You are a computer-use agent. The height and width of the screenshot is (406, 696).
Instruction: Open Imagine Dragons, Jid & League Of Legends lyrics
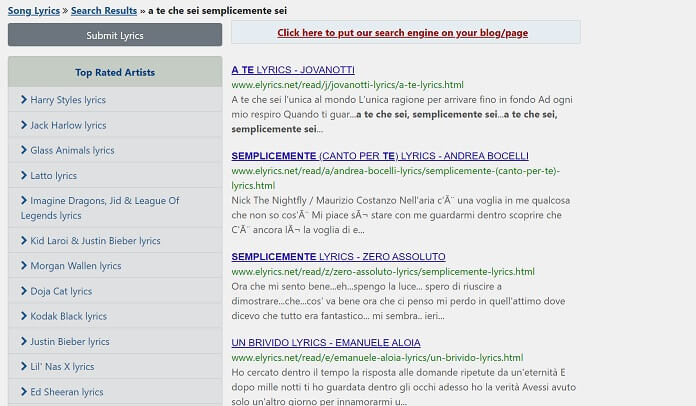tap(100, 208)
